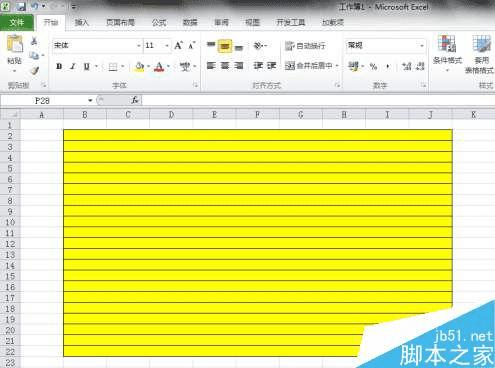Expand the fill color dropdown arrow
This screenshot has width=495, height=368.
click(148, 67)
